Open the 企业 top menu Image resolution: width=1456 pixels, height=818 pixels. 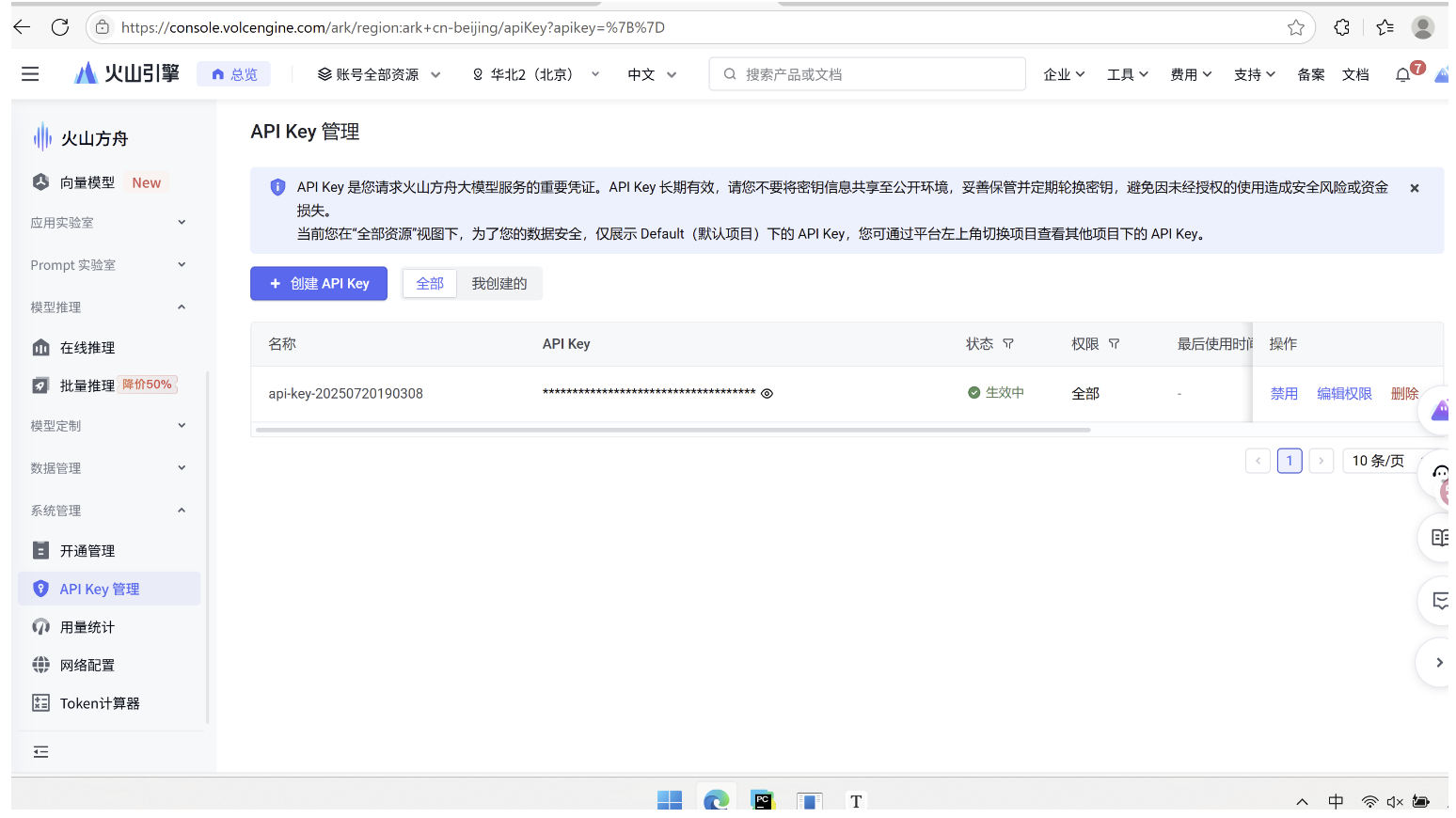[x=1064, y=74]
